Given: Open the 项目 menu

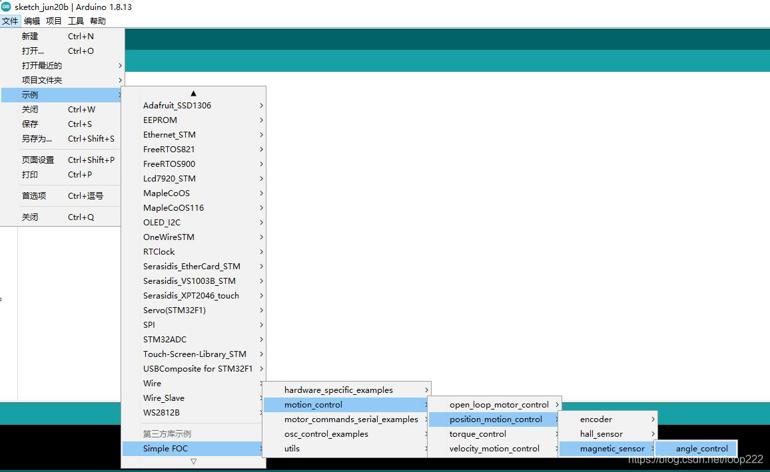Looking at the screenshot, I should tap(54, 21).
